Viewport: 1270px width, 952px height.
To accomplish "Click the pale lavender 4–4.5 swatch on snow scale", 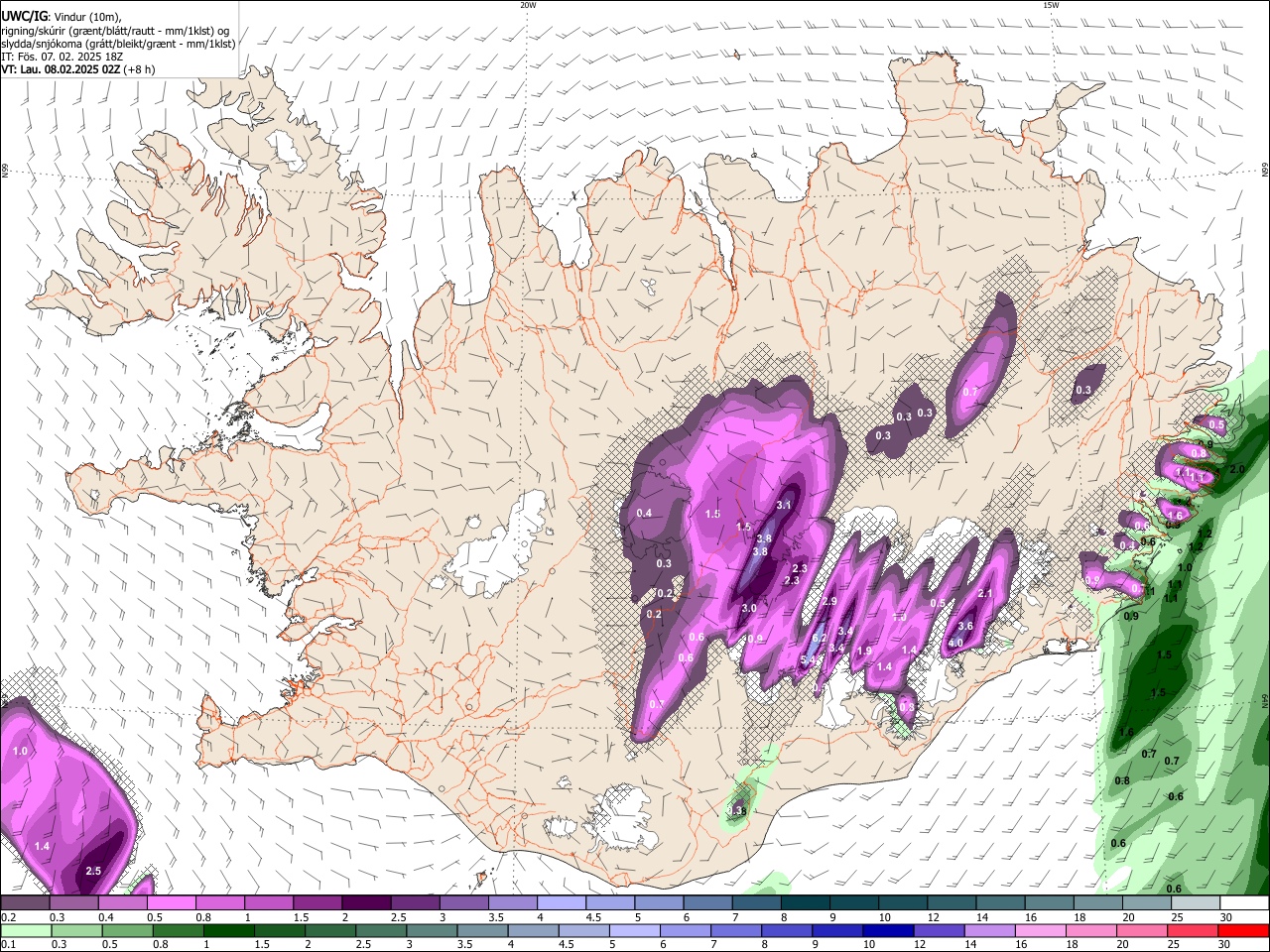I will pos(562,902).
